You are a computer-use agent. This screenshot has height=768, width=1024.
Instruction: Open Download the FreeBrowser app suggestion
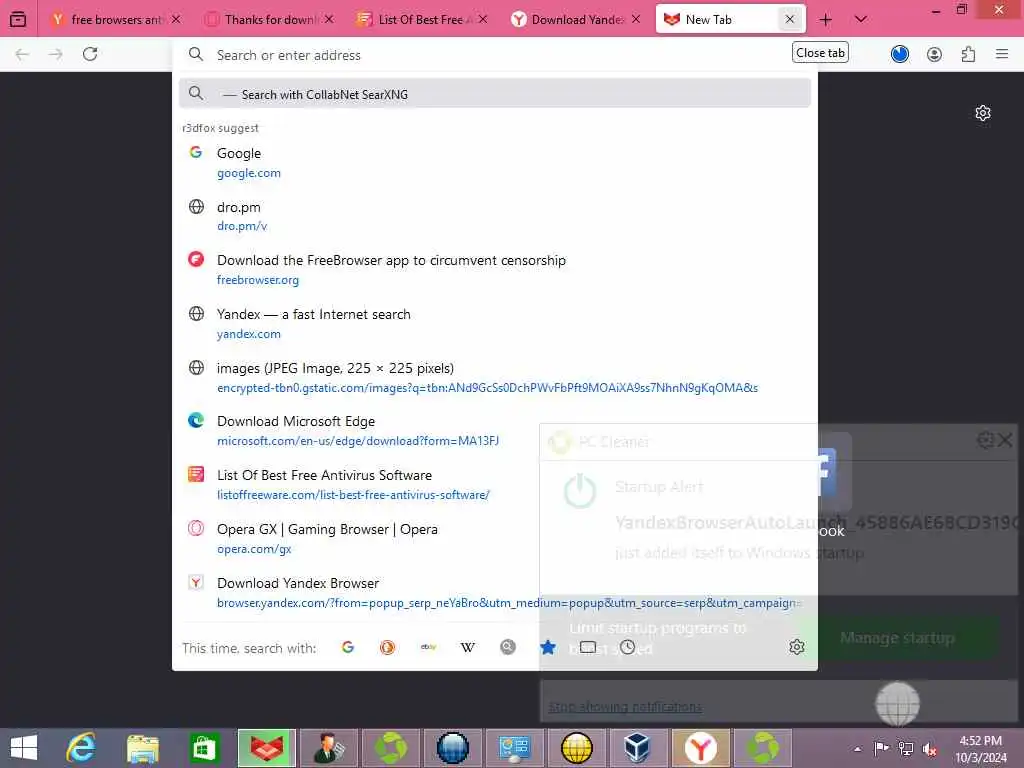tap(494, 269)
